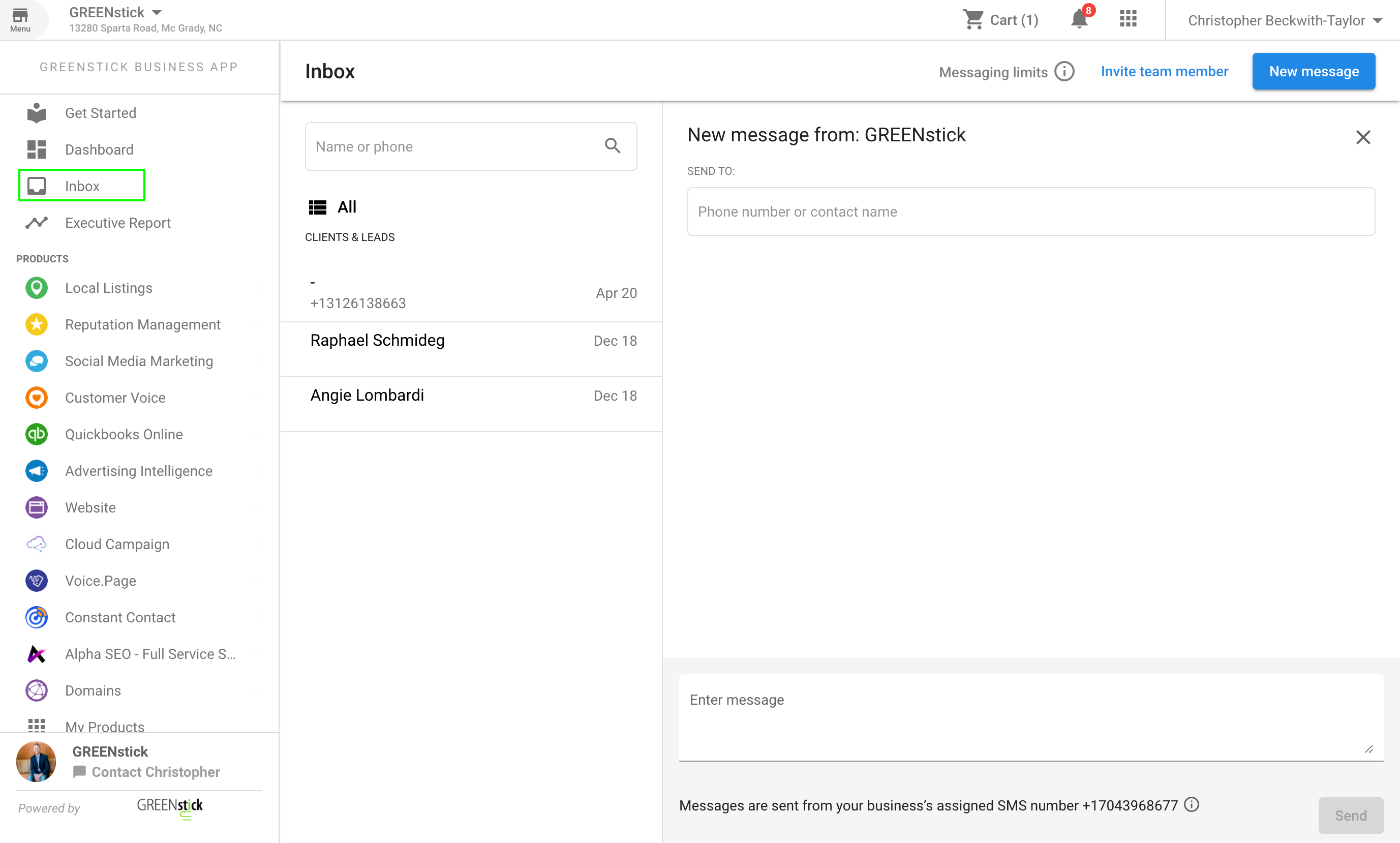Open Local Listings product icon
Image resolution: width=1400 pixels, height=843 pixels.
click(x=37, y=288)
